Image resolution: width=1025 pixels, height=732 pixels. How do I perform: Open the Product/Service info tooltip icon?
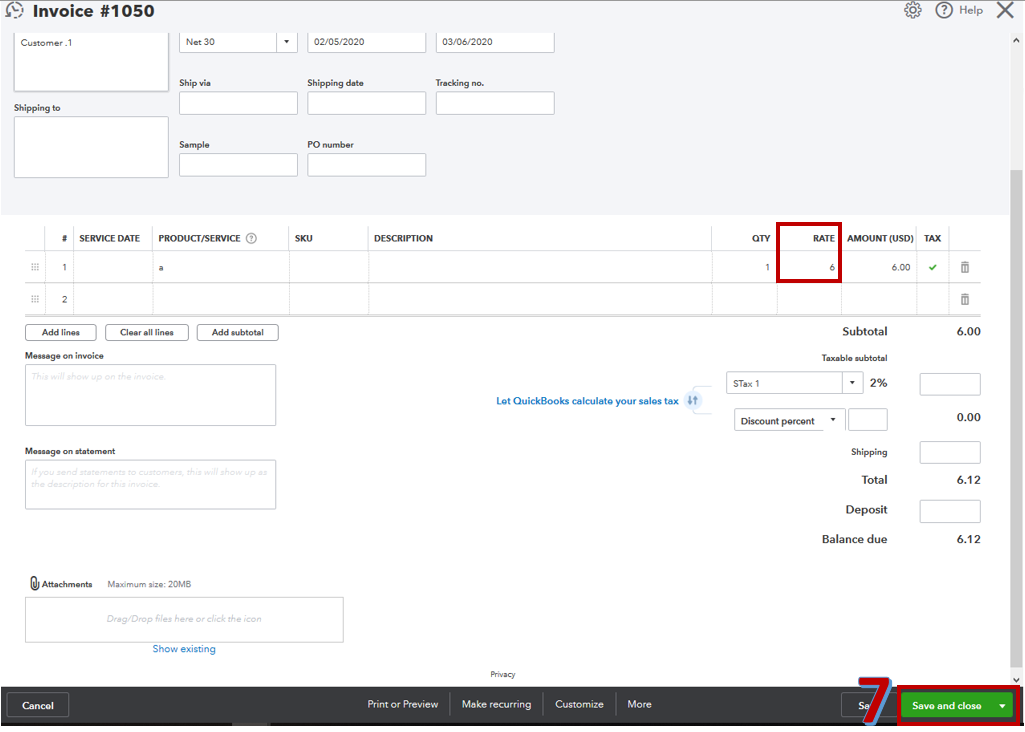250,238
